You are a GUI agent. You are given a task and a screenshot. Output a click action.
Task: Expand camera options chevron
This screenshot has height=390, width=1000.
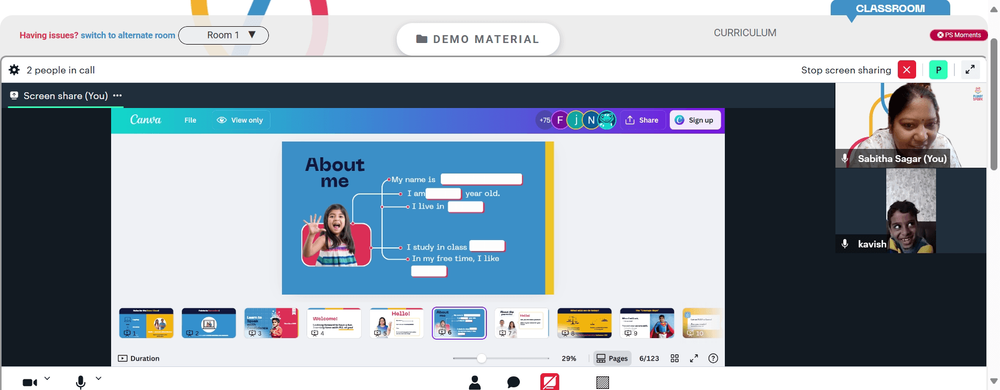(x=47, y=379)
